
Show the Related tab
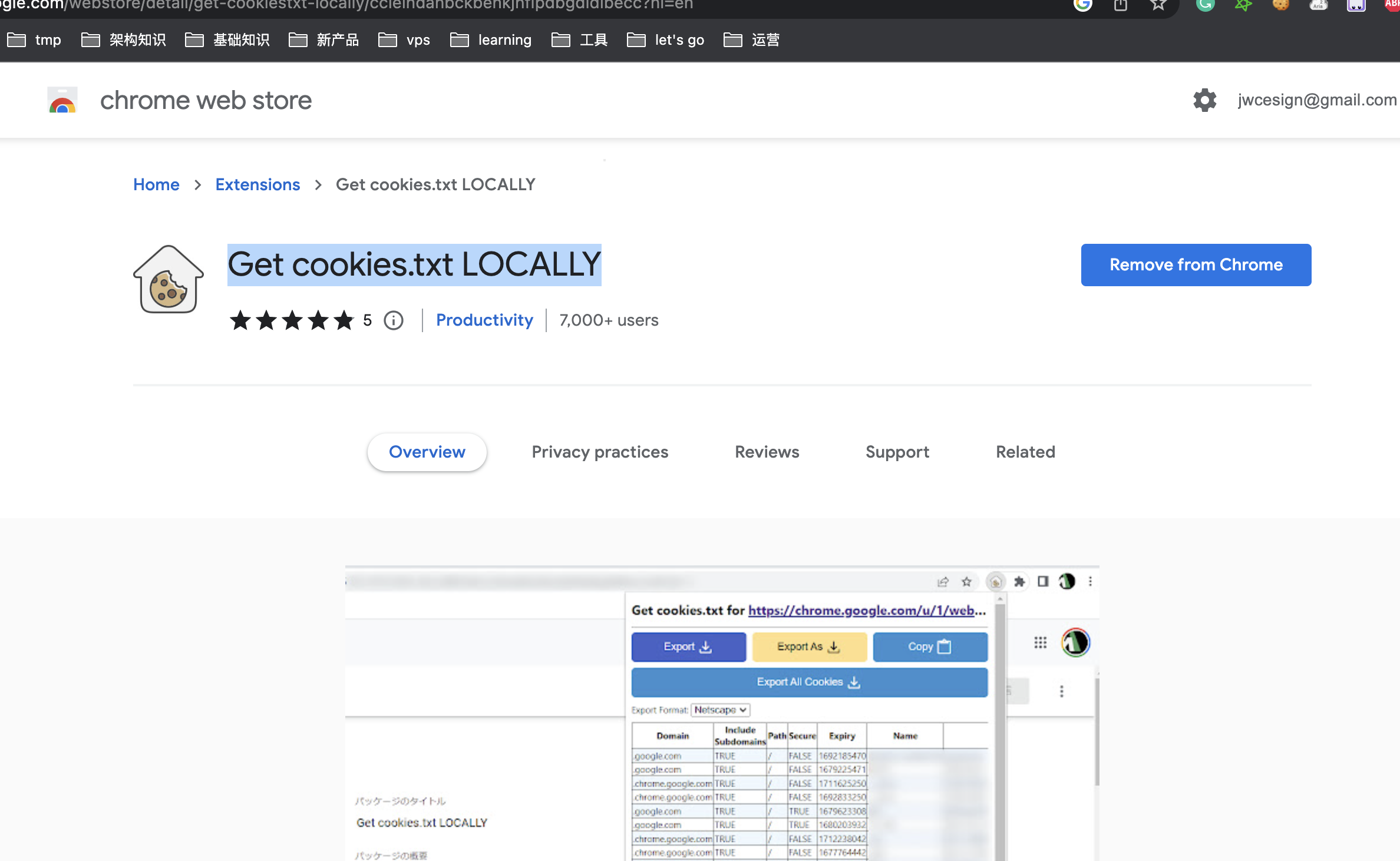click(1026, 452)
